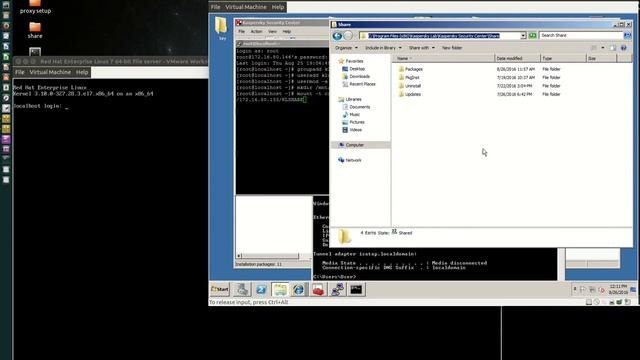This screenshot has width=640, height=360.
Task: Open Help menu of Windows VM window
Action: (278, 7)
